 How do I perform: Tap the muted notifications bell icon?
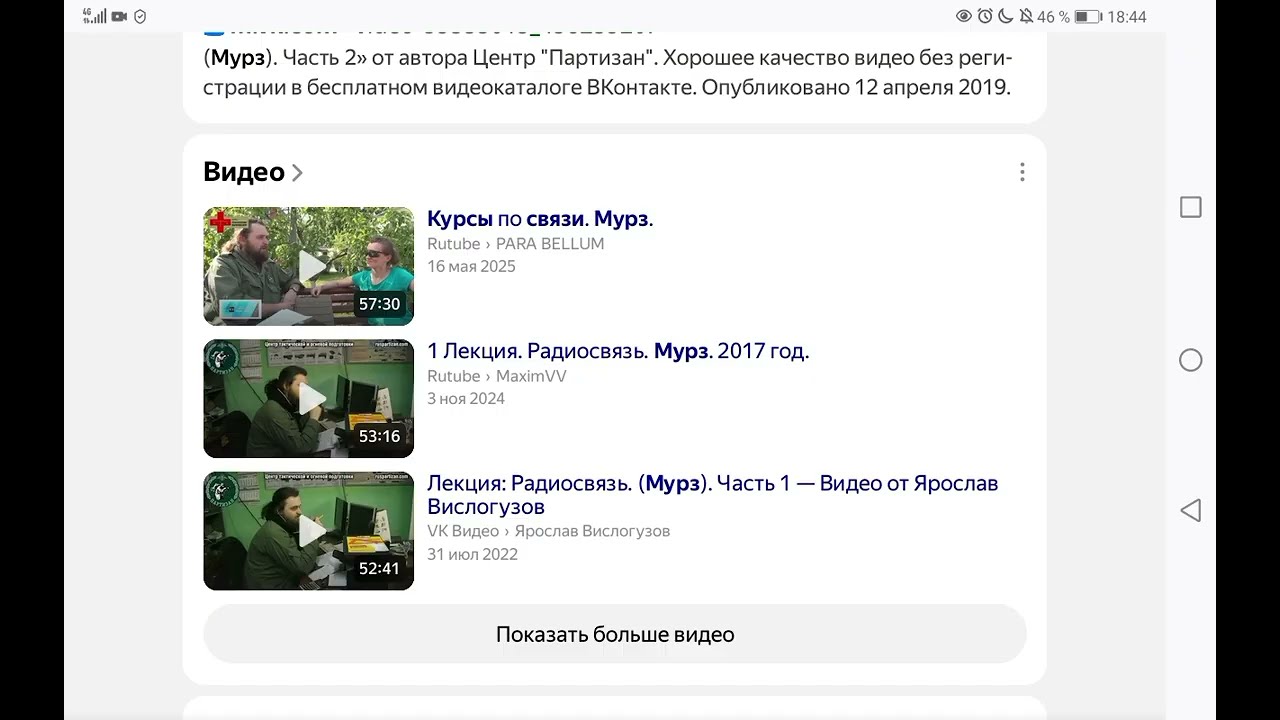[x=1026, y=17]
